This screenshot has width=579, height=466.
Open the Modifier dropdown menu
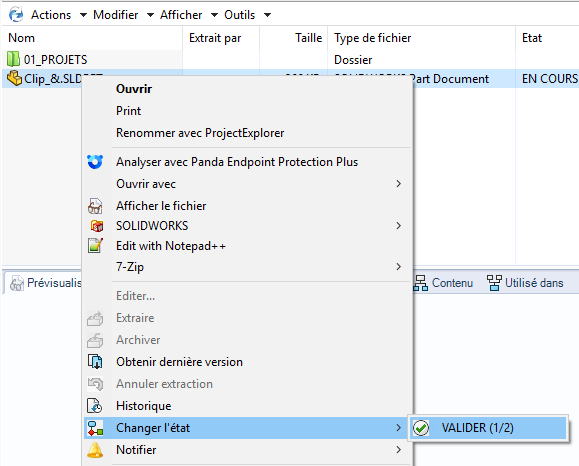coord(123,15)
